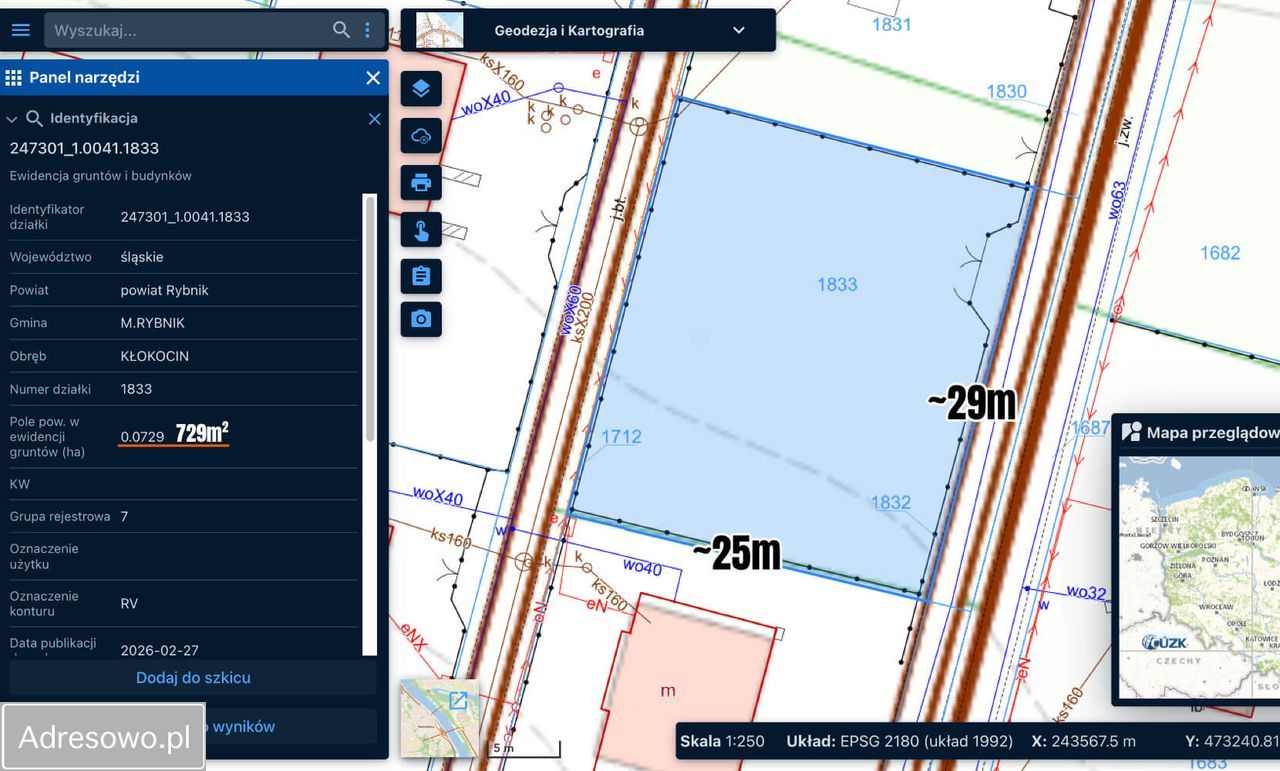Open the print map tool
This screenshot has height=771, width=1280.
(x=421, y=182)
